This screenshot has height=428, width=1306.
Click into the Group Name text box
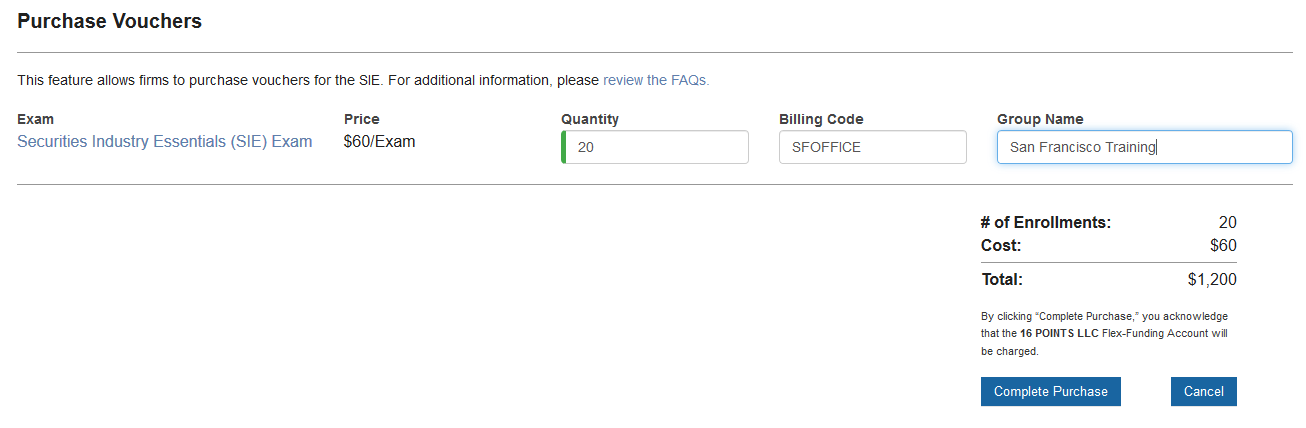coord(1144,147)
